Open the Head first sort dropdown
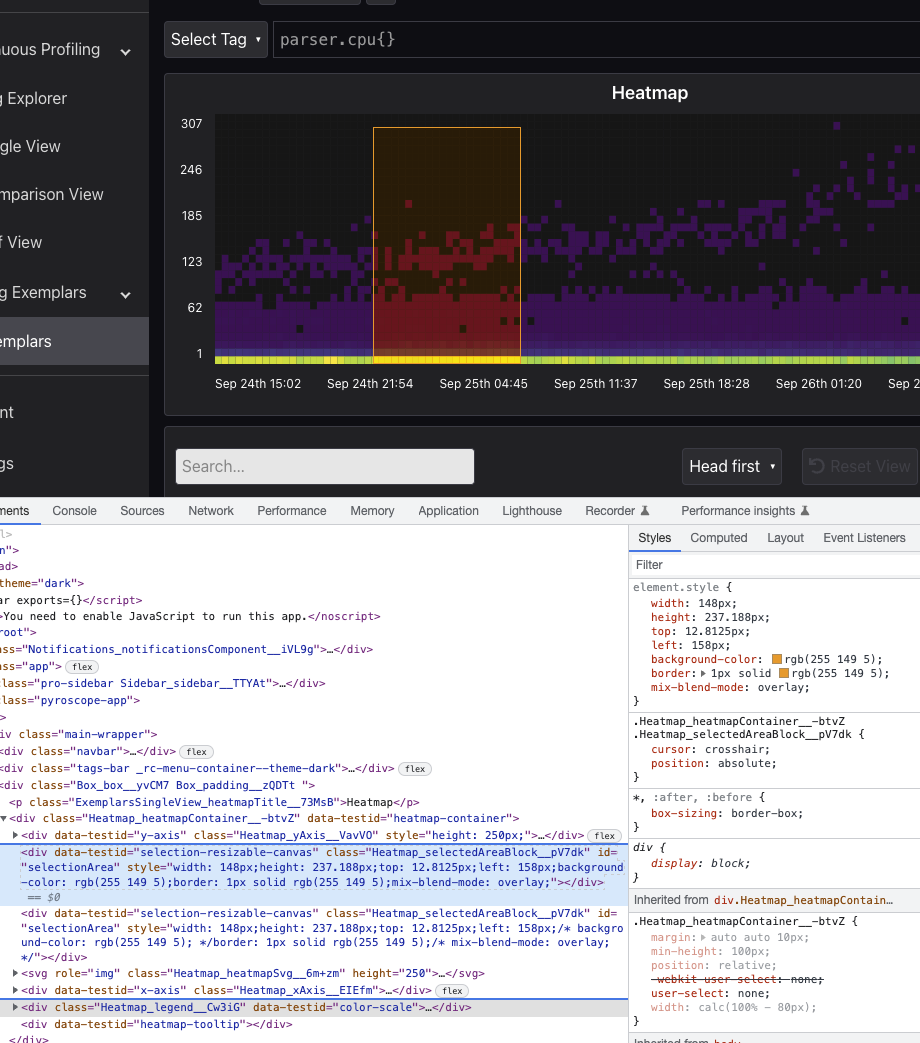920x1043 pixels. pyautogui.click(x=731, y=466)
